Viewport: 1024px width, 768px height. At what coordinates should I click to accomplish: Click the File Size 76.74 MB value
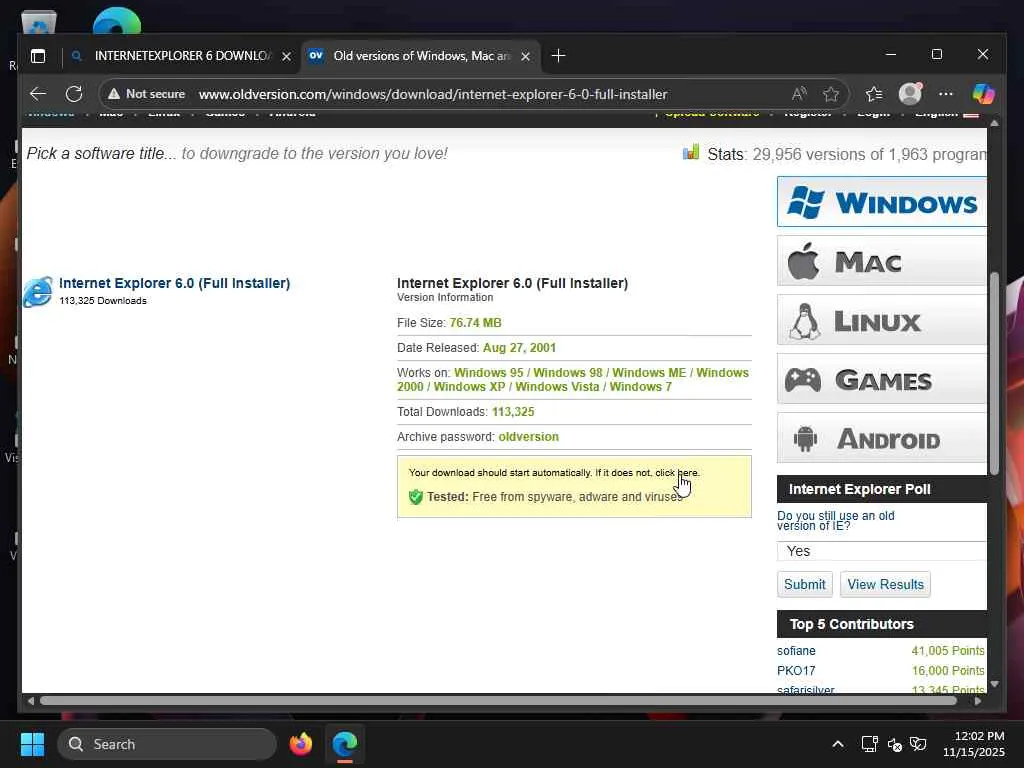(475, 323)
